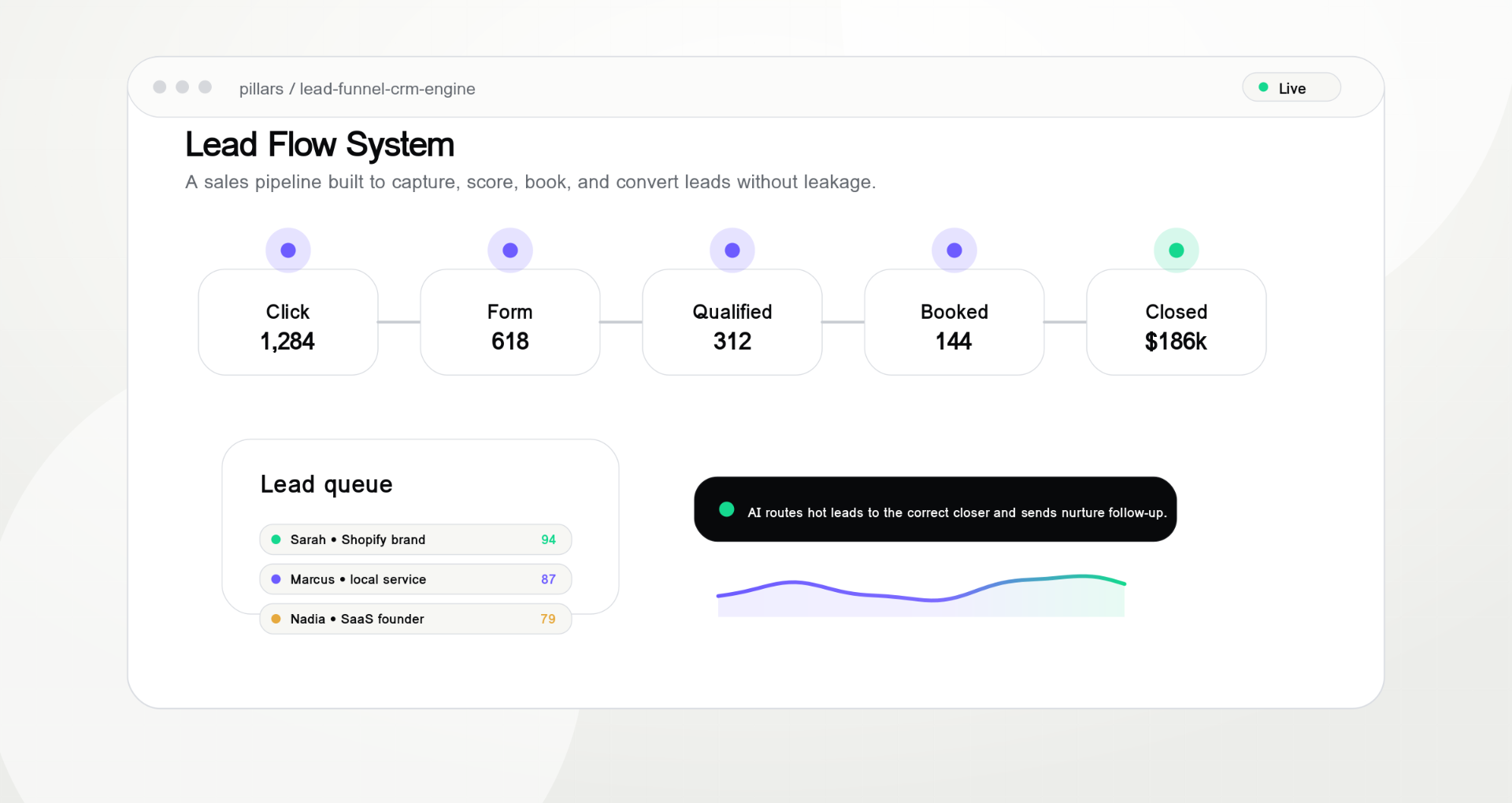Click the sales pipeline subtitle text
The image size is (1512, 803).
(x=531, y=182)
